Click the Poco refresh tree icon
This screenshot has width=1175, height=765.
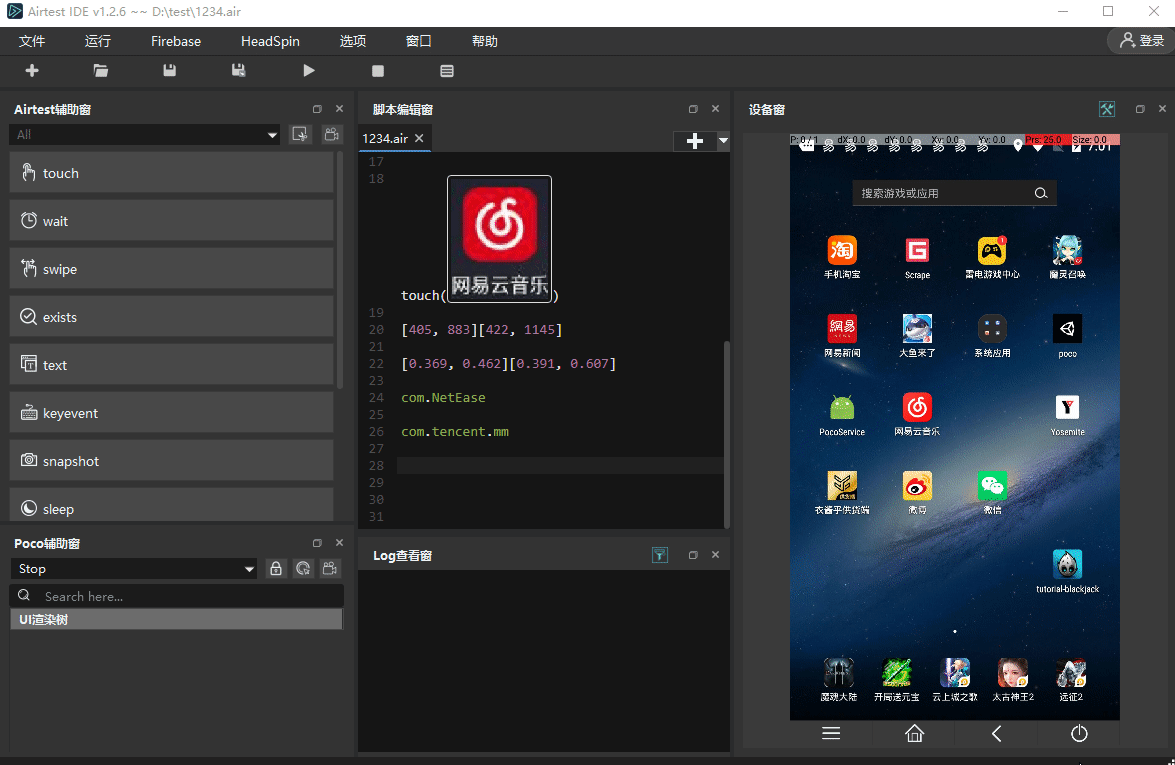pos(303,569)
